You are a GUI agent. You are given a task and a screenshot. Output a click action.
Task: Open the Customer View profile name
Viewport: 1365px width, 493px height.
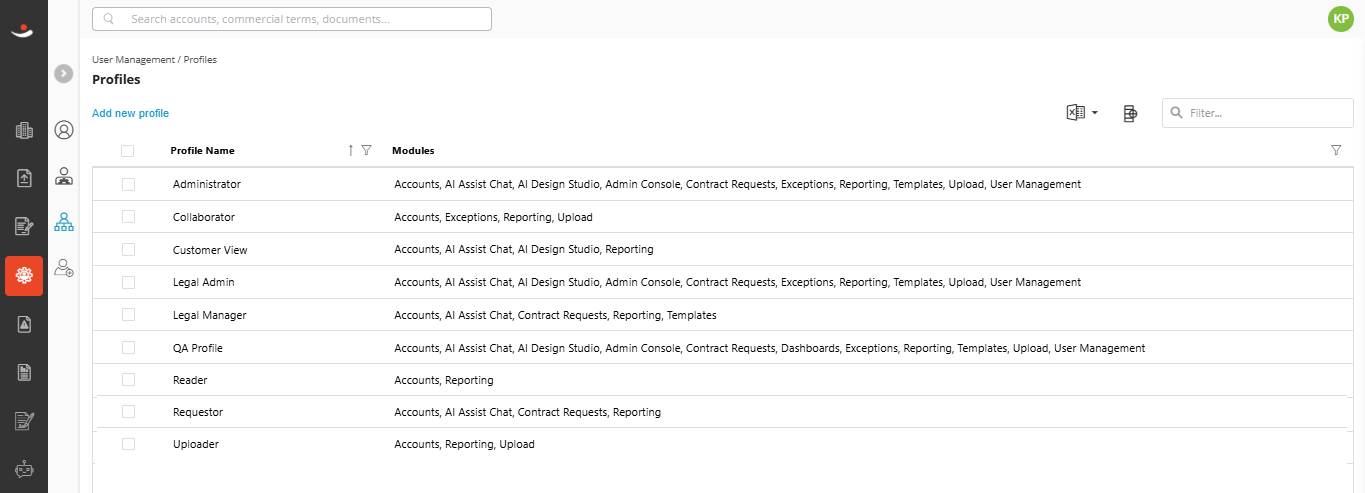click(210, 250)
